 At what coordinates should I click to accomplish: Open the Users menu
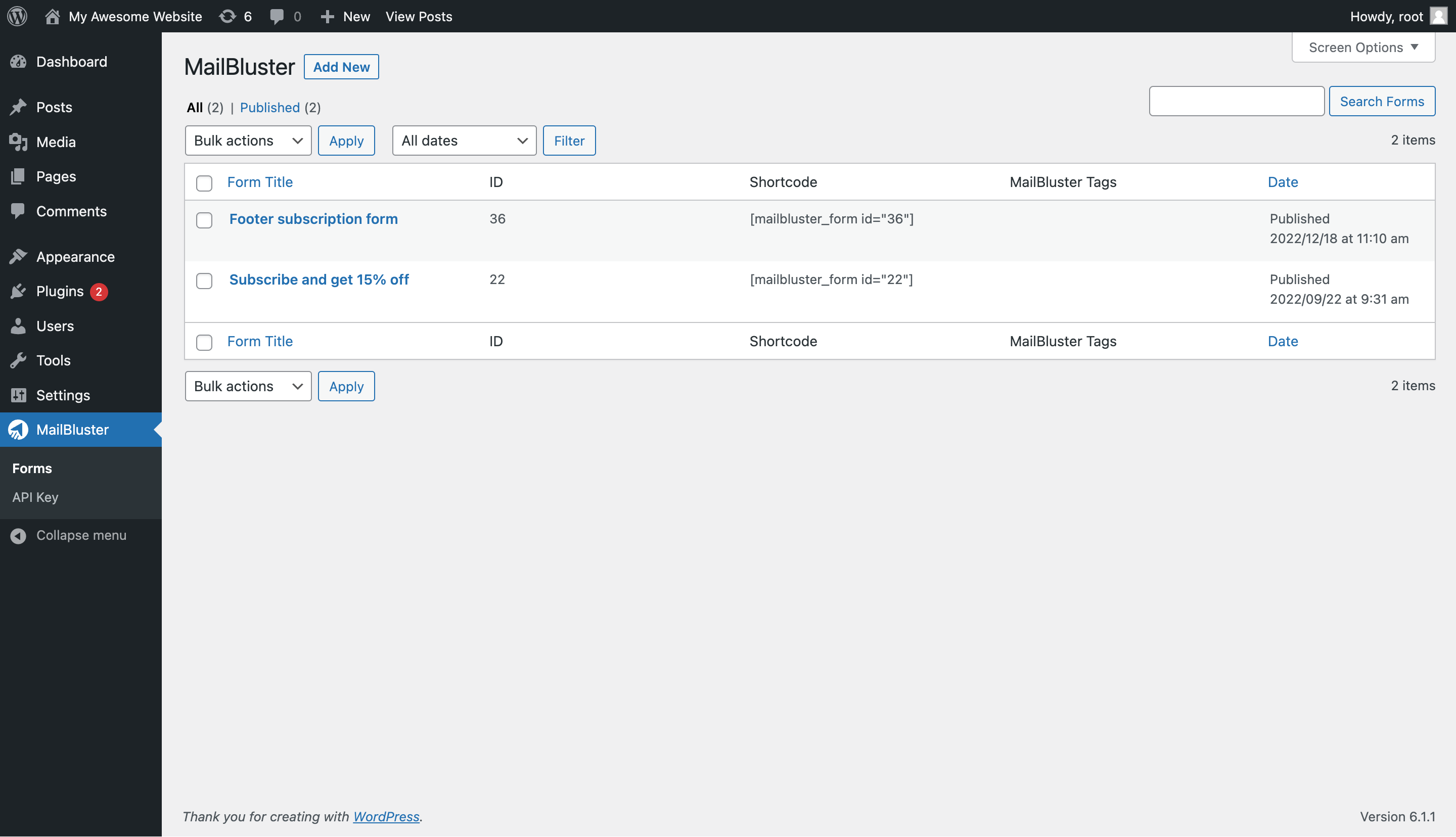click(x=80, y=326)
